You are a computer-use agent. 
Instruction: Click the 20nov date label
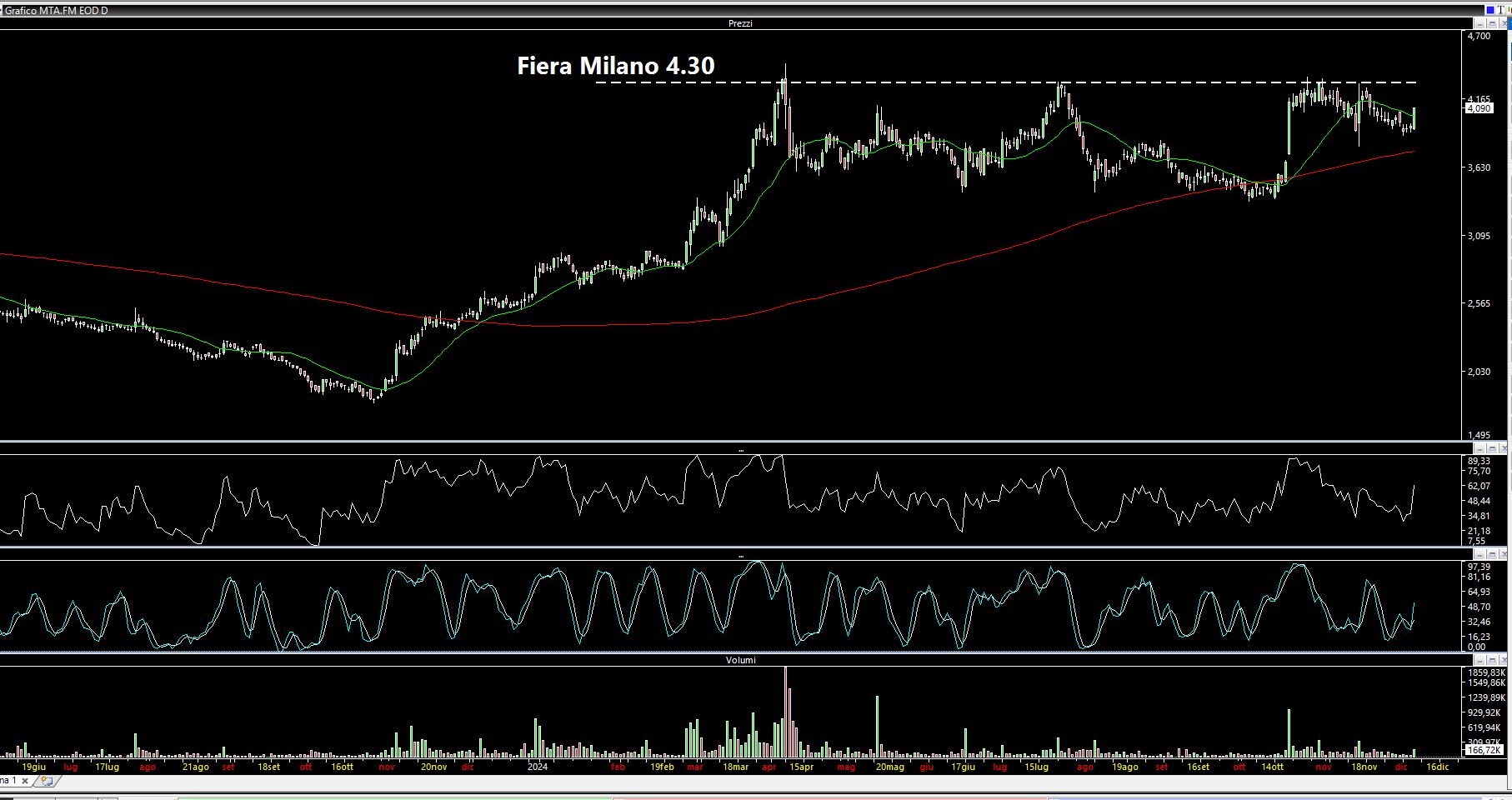(433, 767)
